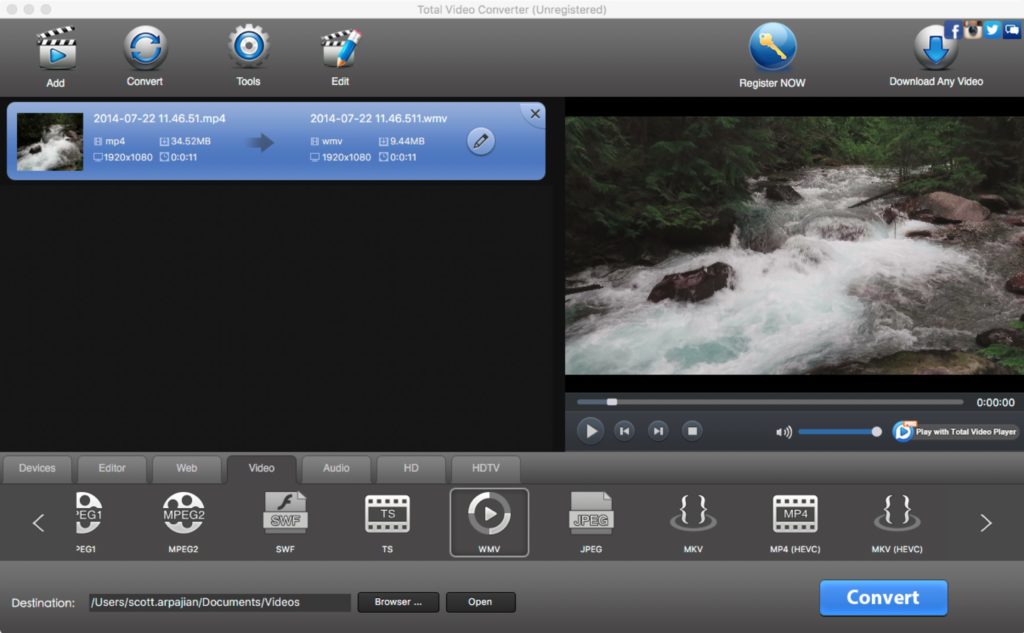Screen dimensions: 1024x633
Task: Expand more formats with the right arrow
Action: tap(984, 522)
